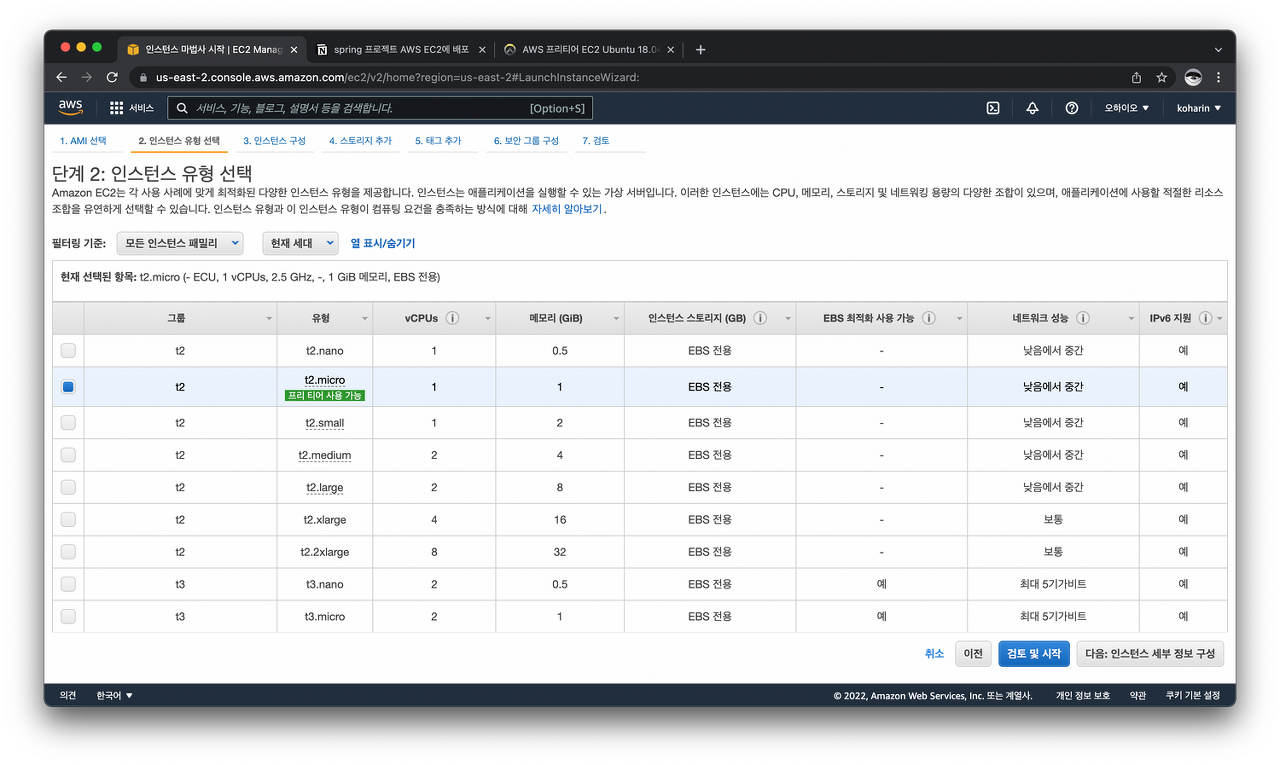Click info icon next to EBS optimized header
The height and width of the screenshot is (765, 1280).
[x=929, y=318]
